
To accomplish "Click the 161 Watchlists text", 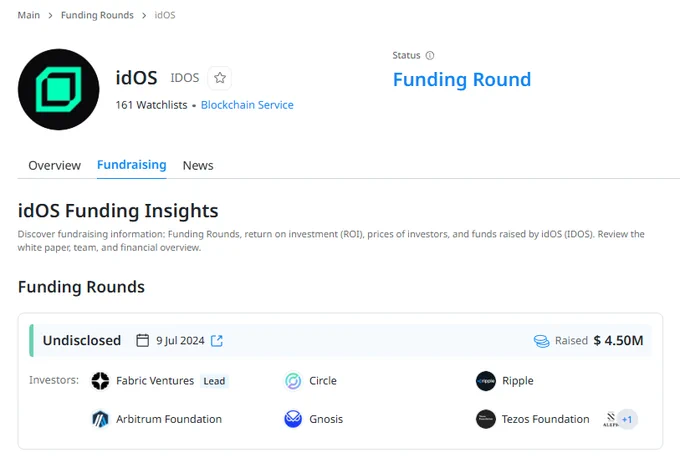I will pos(151,105).
